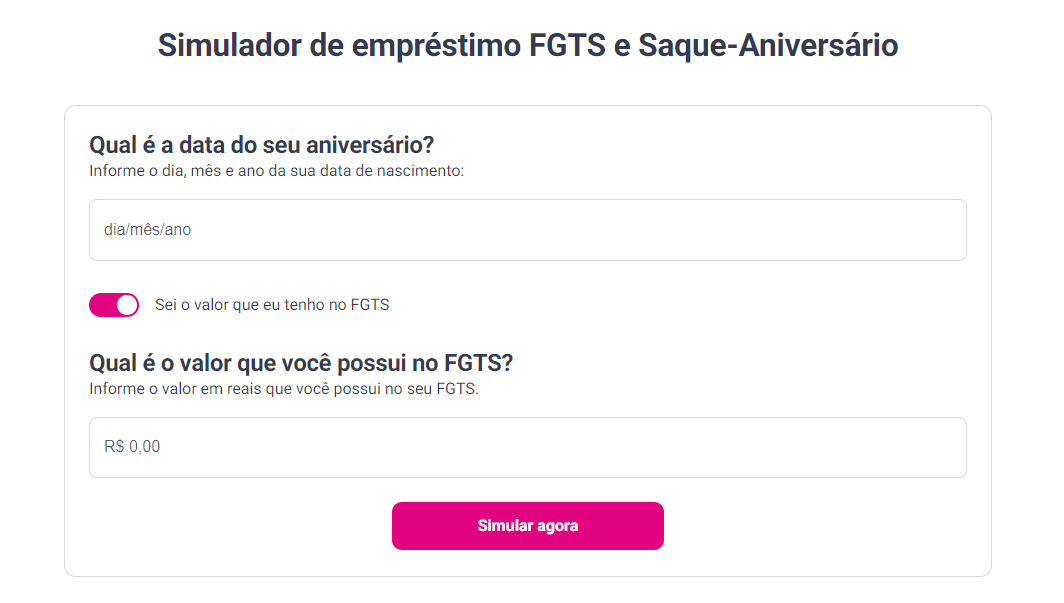Image resolution: width=1064 pixels, height=603 pixels.
Task: Focus the "R$ 0,00" FGTS value field
Action: click(x=527, y=447)
